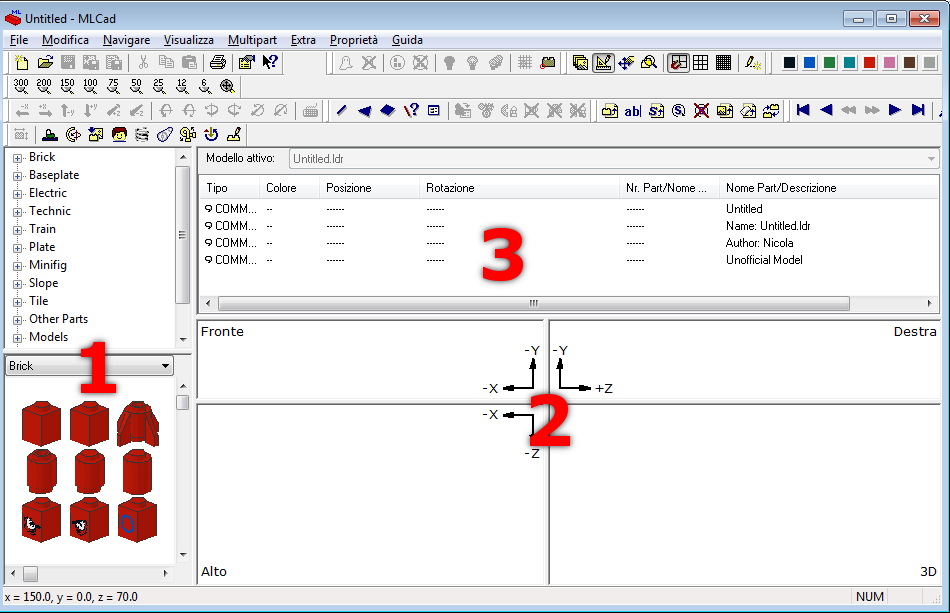Viewport: 950px width, 613px height.
Task: Enable the medium grid mode
Action: [701, 62]
